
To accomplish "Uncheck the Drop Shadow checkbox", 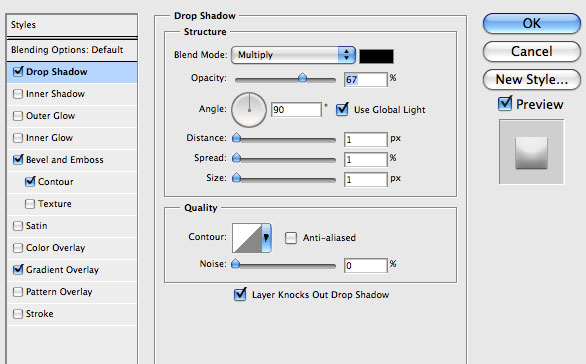I will pyautogui.click(x=18, y=71).
